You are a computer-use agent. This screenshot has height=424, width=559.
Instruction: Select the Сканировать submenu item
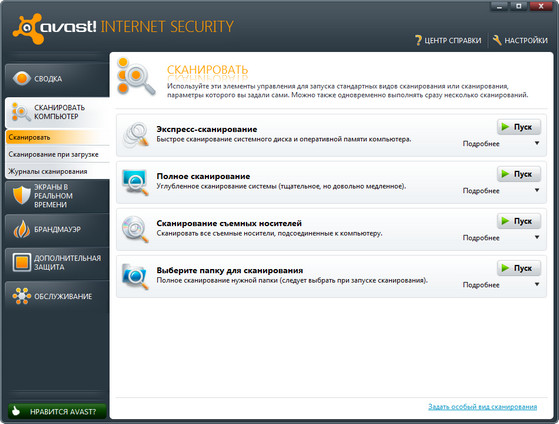(57, 137)
